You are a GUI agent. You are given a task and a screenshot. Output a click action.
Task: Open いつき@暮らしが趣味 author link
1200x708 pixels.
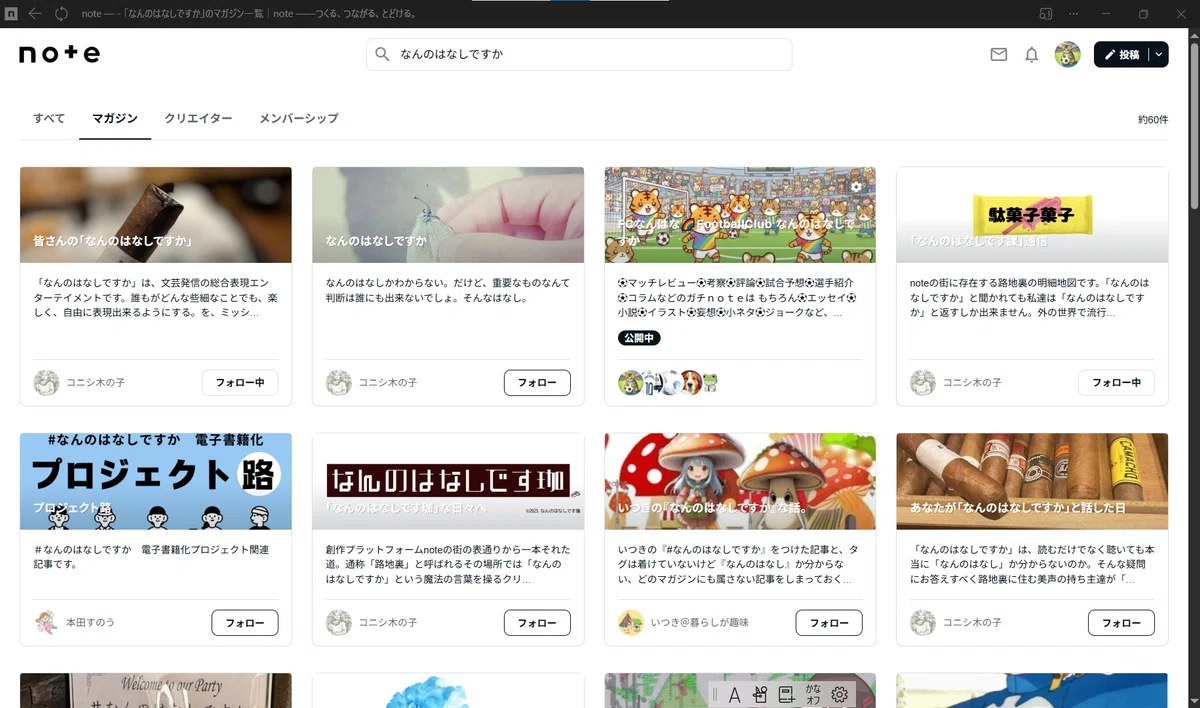click(x=700, y=623)
